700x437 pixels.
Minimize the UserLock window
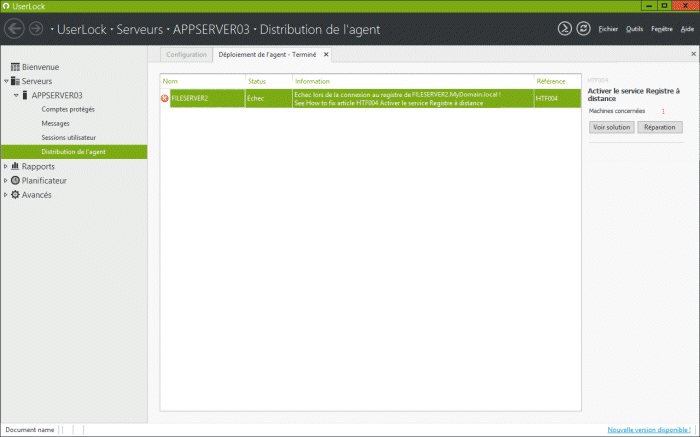[649, 6]
